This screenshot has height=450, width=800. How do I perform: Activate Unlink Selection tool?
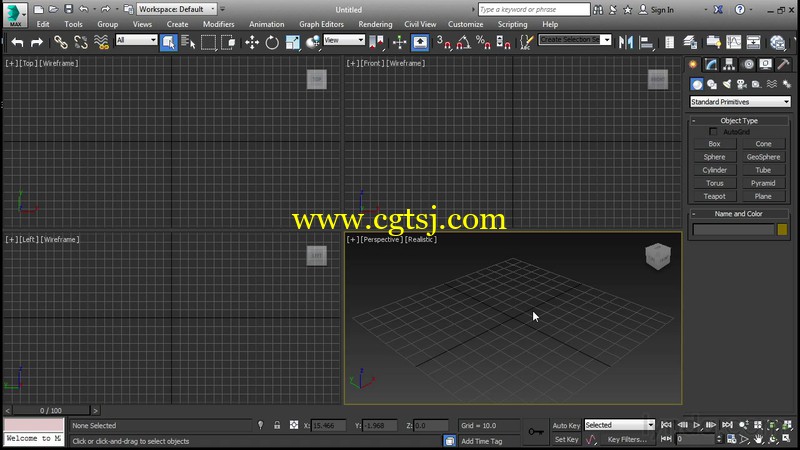click(x=81, y=42)
